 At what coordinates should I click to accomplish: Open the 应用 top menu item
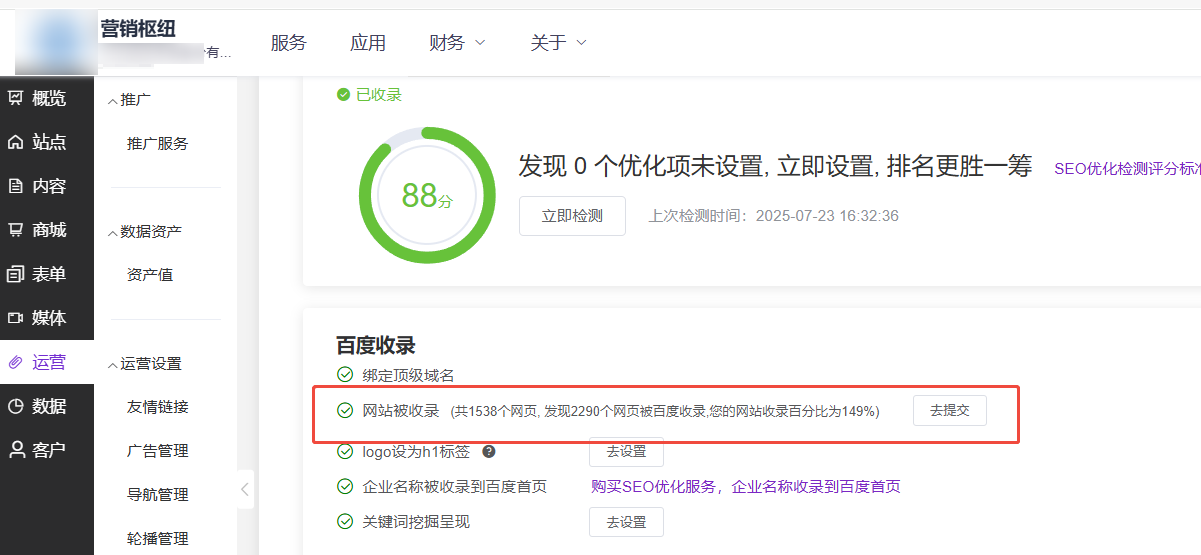tap(367, 42)
